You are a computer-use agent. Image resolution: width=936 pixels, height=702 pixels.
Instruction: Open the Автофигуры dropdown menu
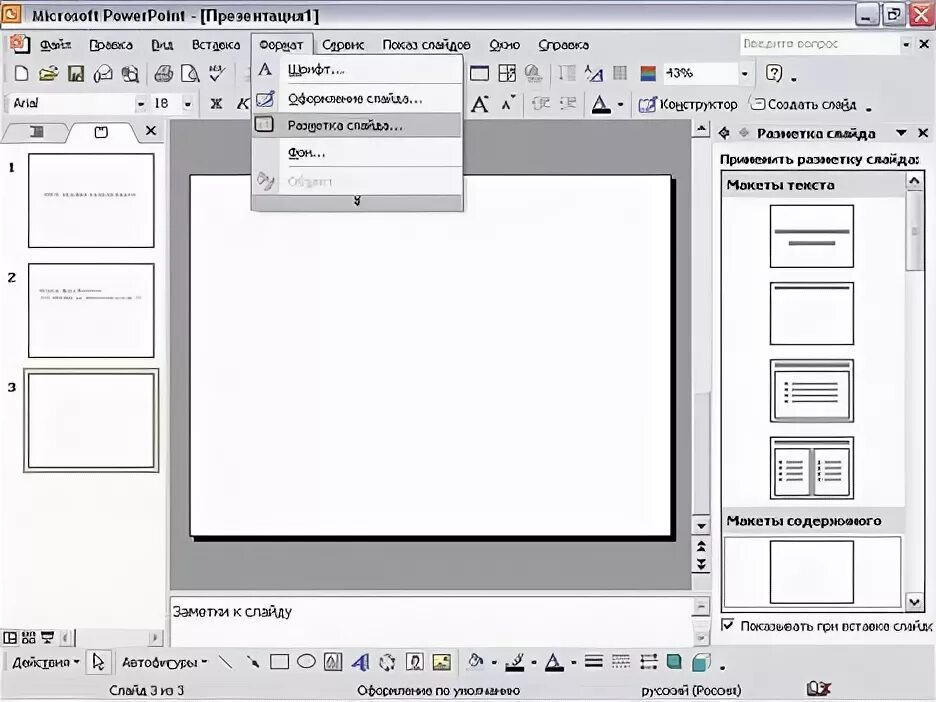(x=164, y=662)
